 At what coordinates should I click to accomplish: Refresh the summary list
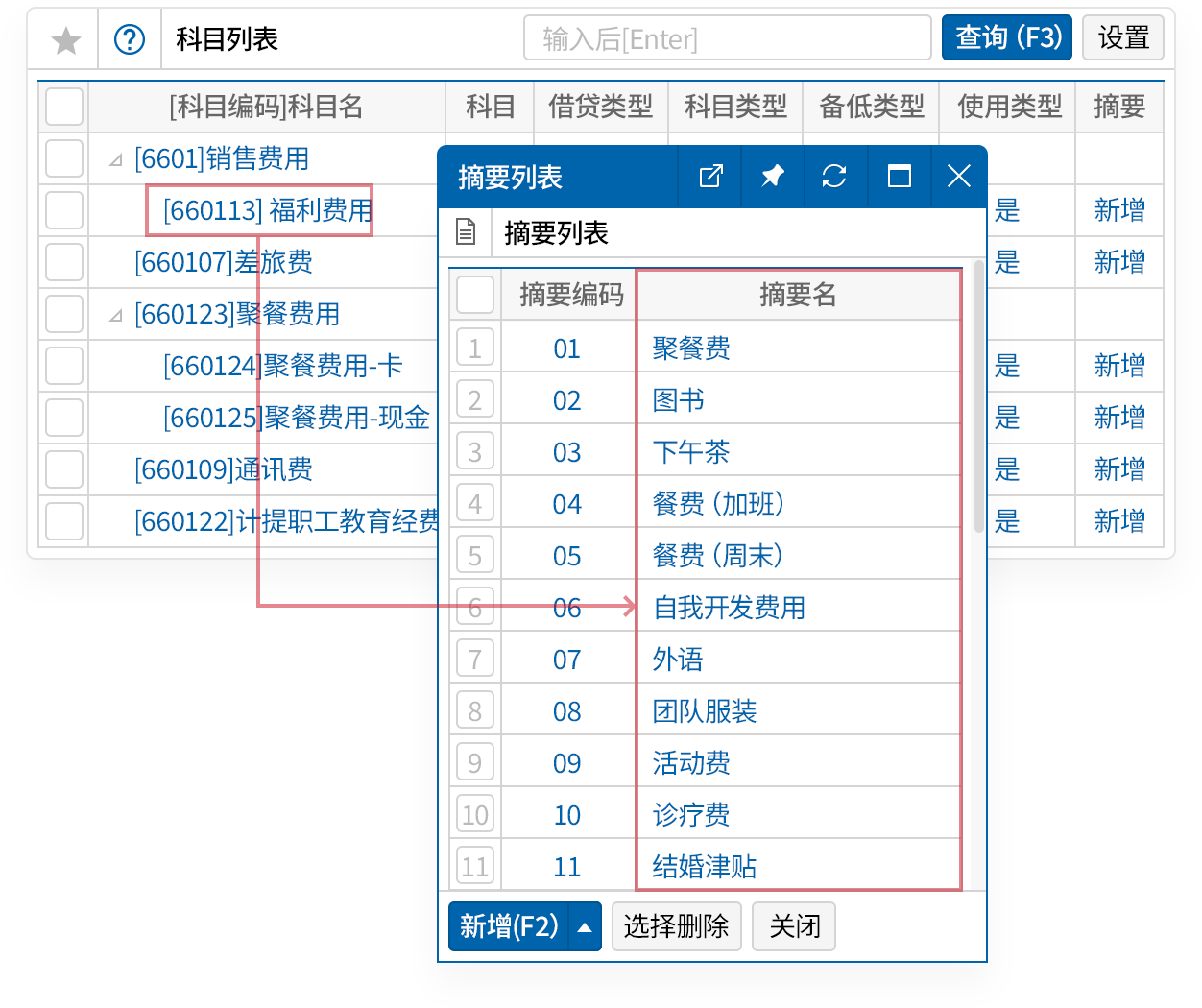(x=834, y=177)
